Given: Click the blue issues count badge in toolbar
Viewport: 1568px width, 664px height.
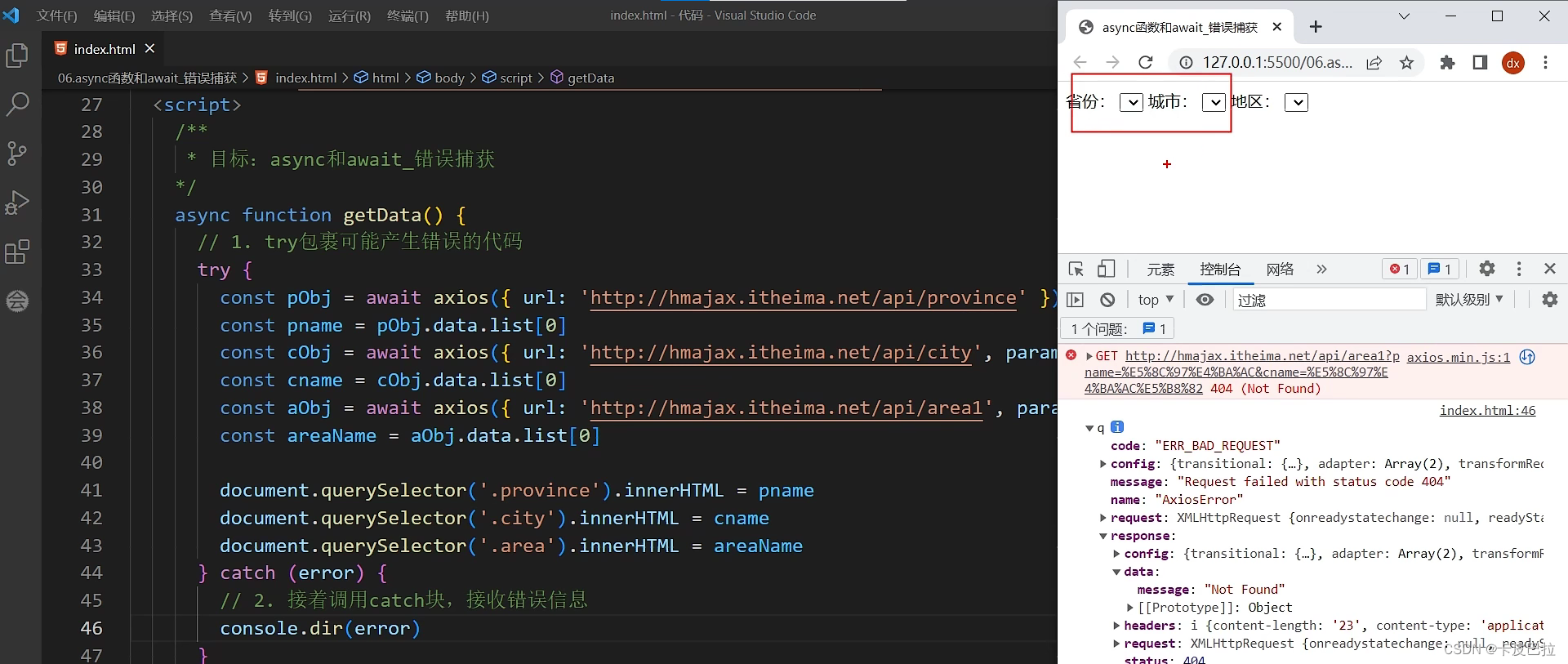Looking at the screenshot, I should click(x=1441, y=269).
